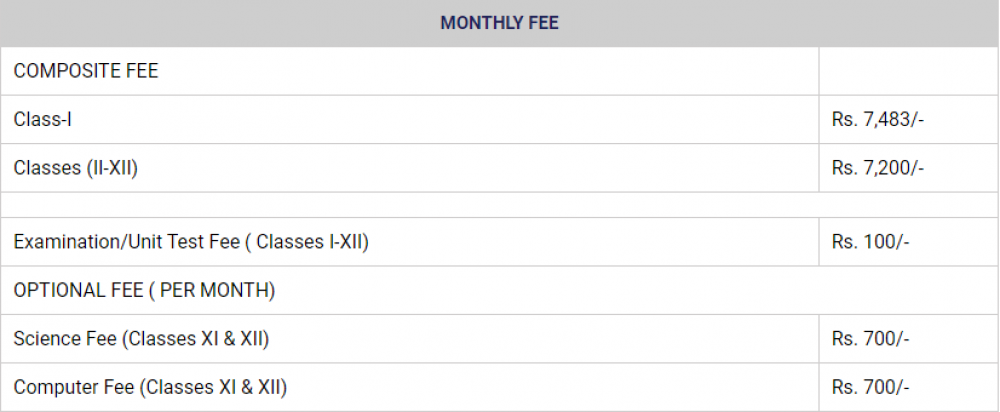Click the MONTHLY FEE table header
1000x412 pixels.
click(499, 23)
